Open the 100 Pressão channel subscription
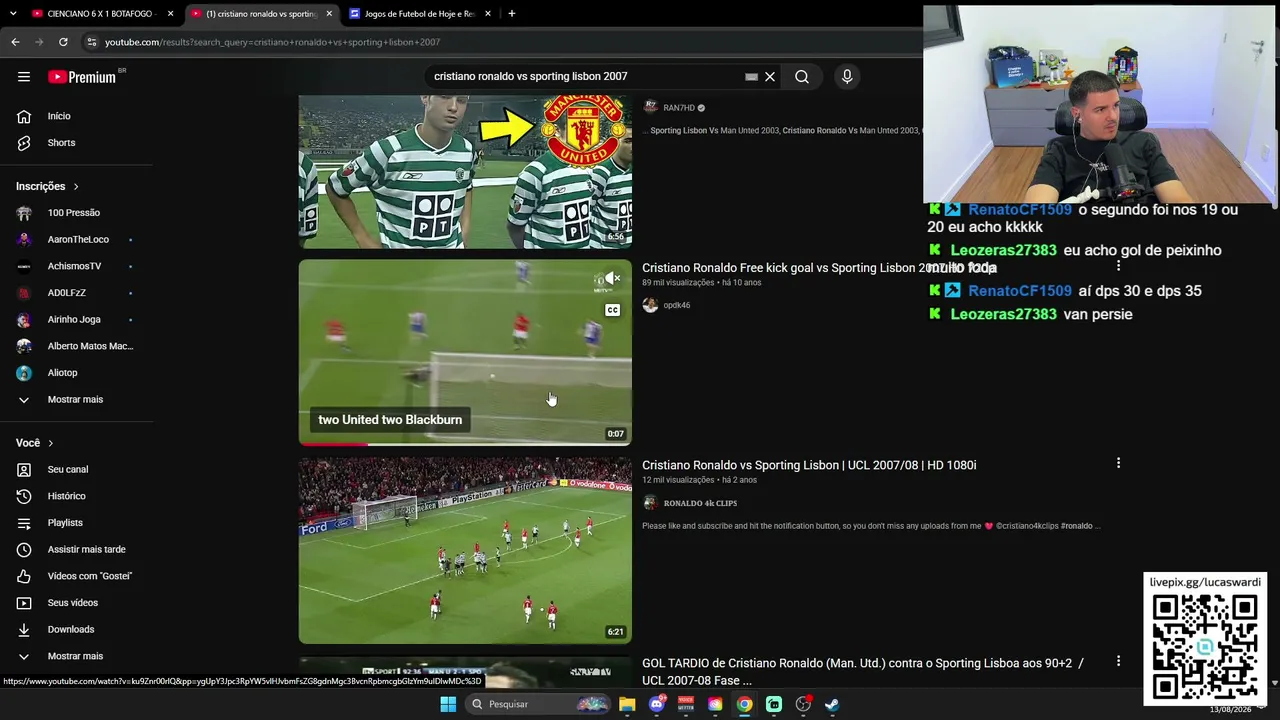Viewport: 1280px width, 720px height. tap(76, 213)
